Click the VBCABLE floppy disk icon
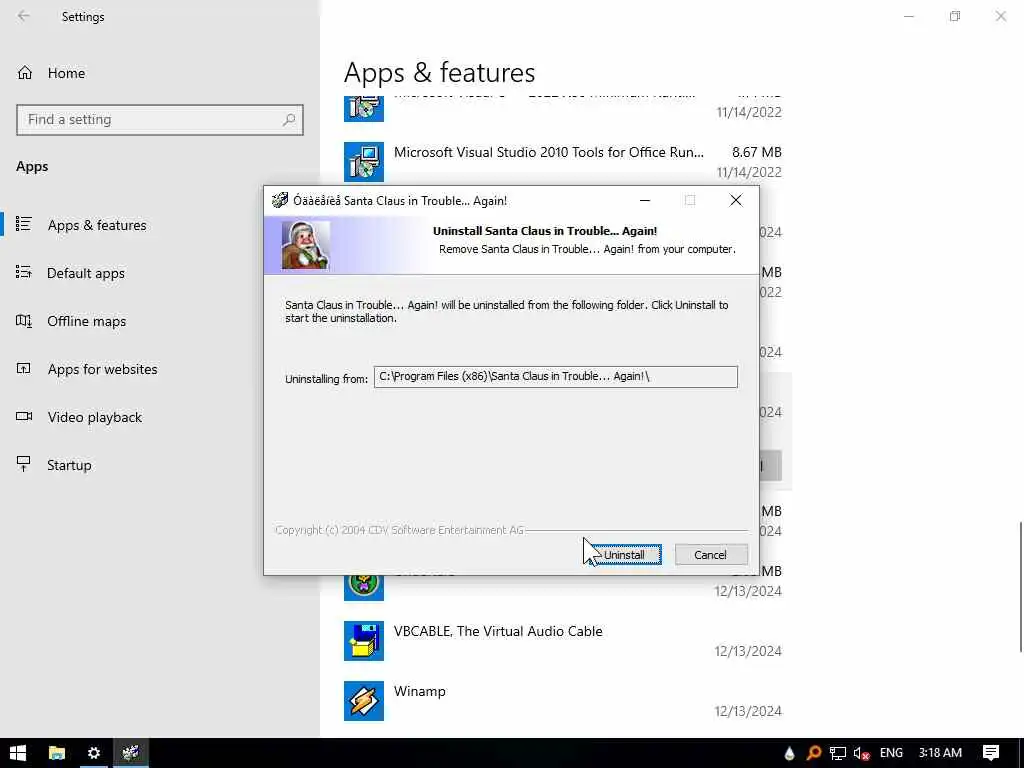 click(364, 641)
